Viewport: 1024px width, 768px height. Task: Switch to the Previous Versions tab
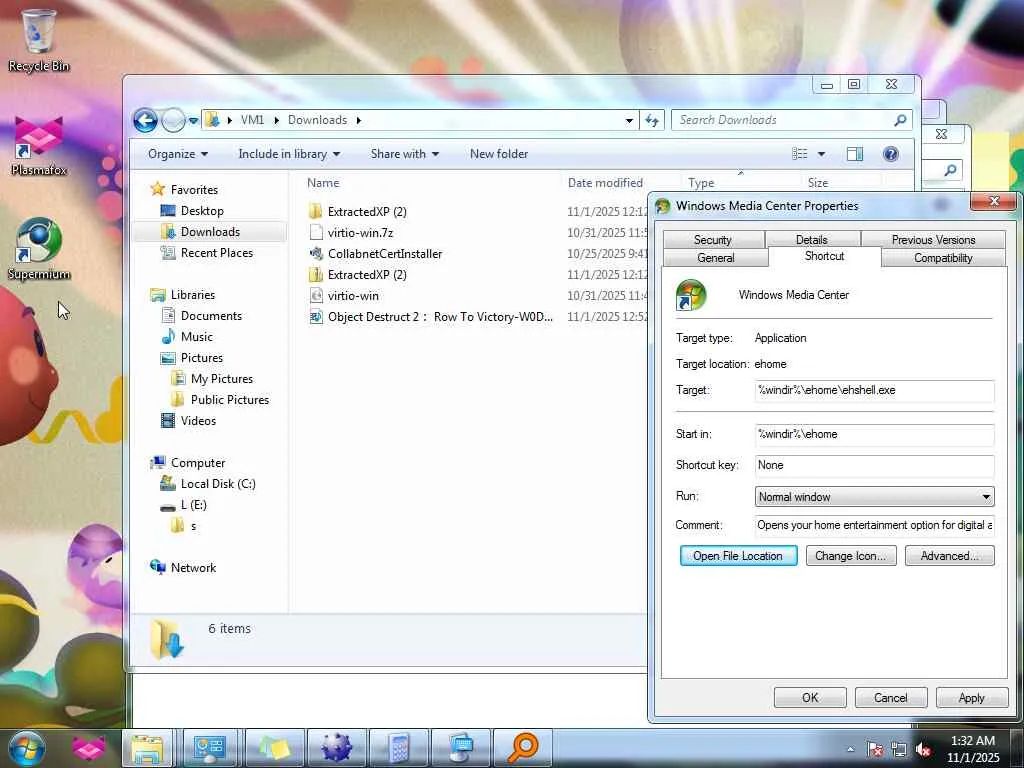pyautogui.click(x=933, y=240)
